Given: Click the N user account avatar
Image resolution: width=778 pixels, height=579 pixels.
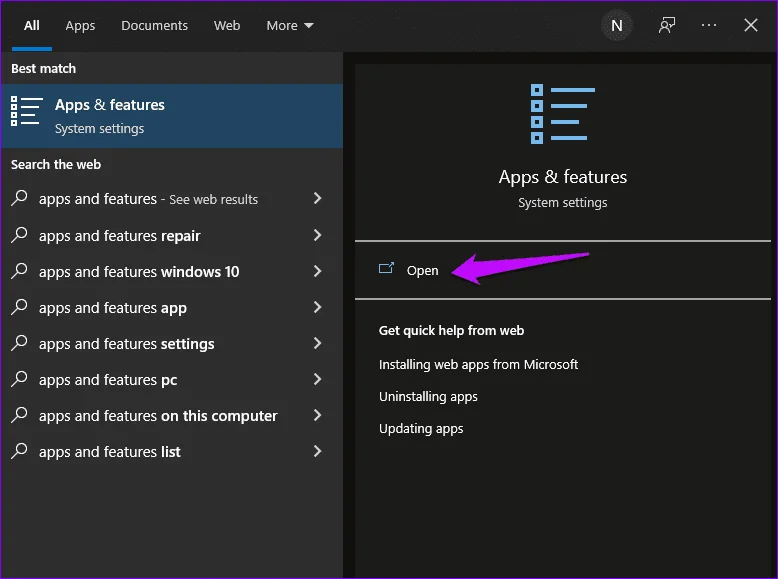Looking at the screenshot, I should pos(616,25).
